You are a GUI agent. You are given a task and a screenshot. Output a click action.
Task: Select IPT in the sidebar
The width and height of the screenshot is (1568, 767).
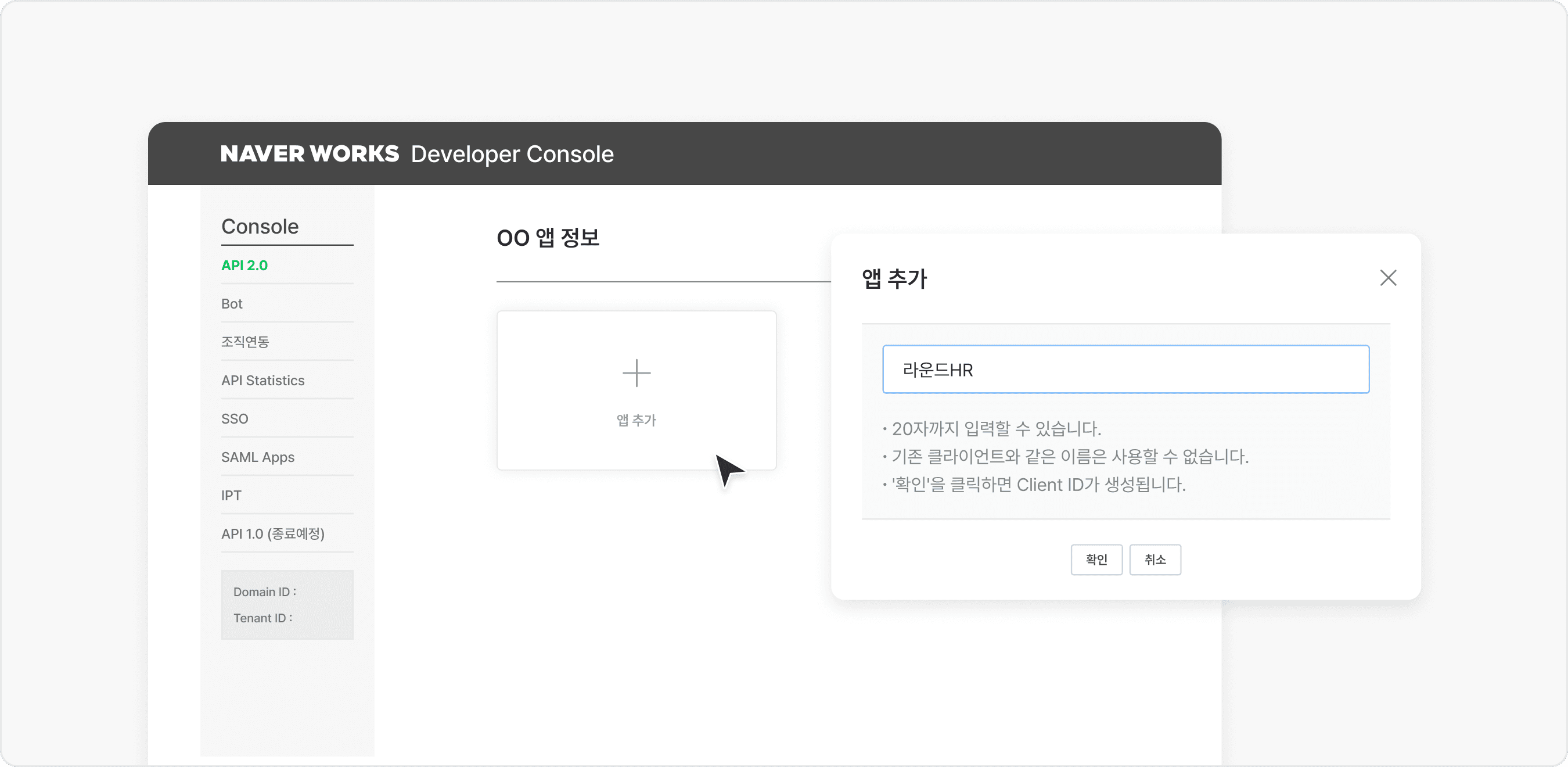231,495
